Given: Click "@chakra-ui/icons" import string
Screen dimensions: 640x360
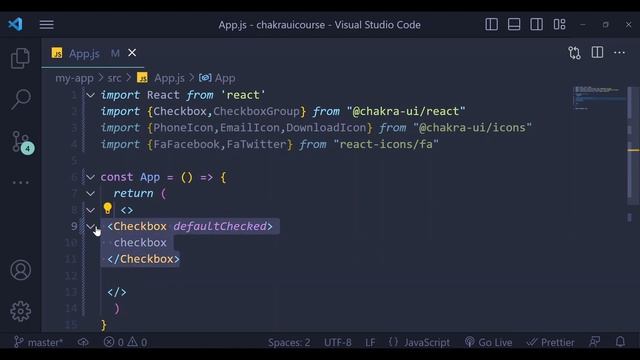Looking at the screenshot, I should click(472, 128).
